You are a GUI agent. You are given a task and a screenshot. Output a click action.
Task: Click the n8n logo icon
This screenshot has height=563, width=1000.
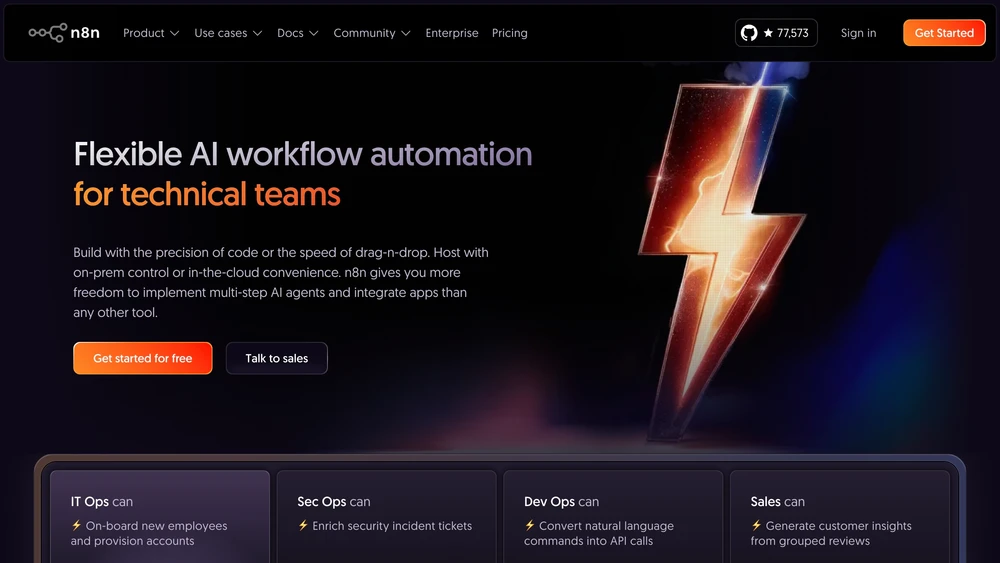[48, 33]
